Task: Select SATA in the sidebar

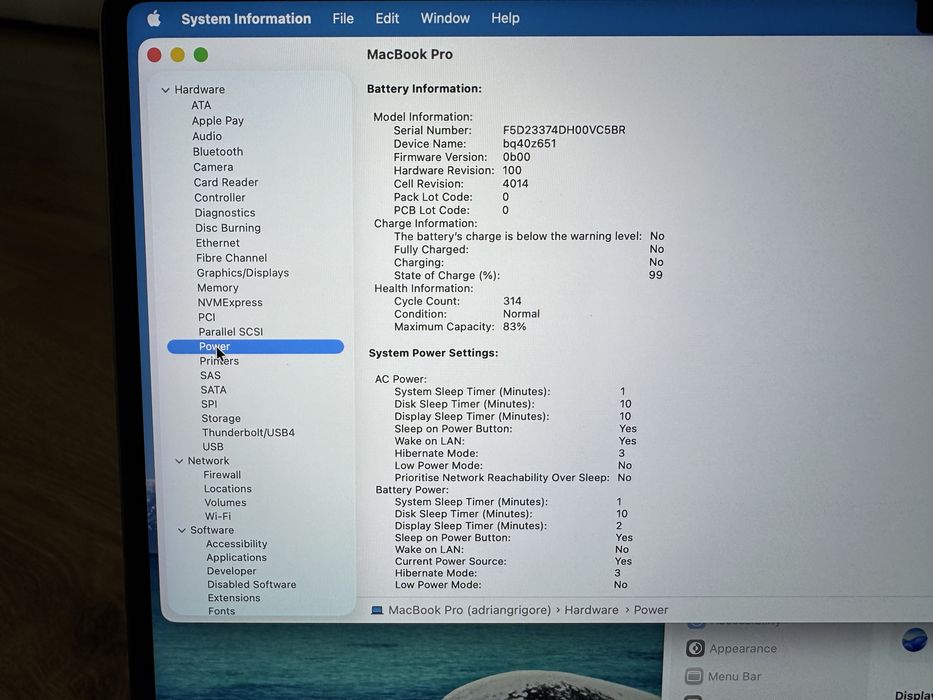Action: (x=213, y=390)
